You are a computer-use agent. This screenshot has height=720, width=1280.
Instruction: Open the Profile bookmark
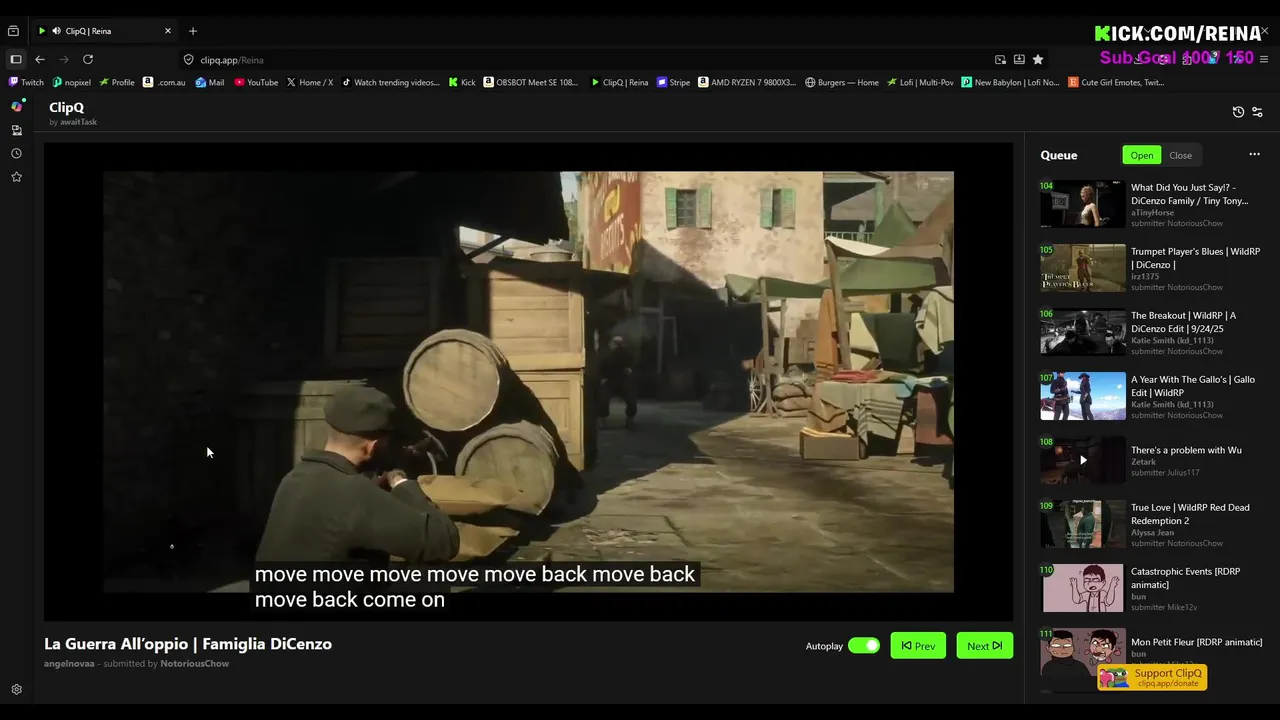[x=117, y=83]
